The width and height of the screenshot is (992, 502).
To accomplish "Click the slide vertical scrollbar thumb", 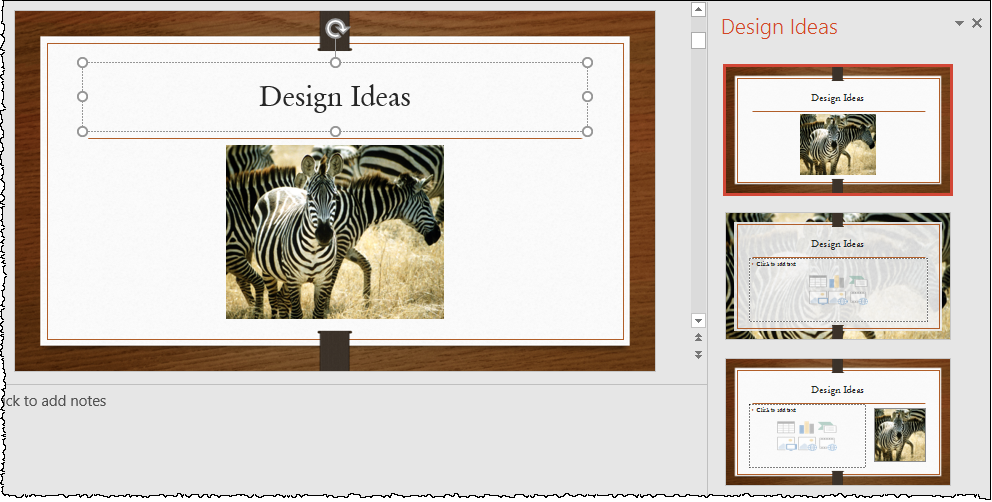I will tap(698, 41).
